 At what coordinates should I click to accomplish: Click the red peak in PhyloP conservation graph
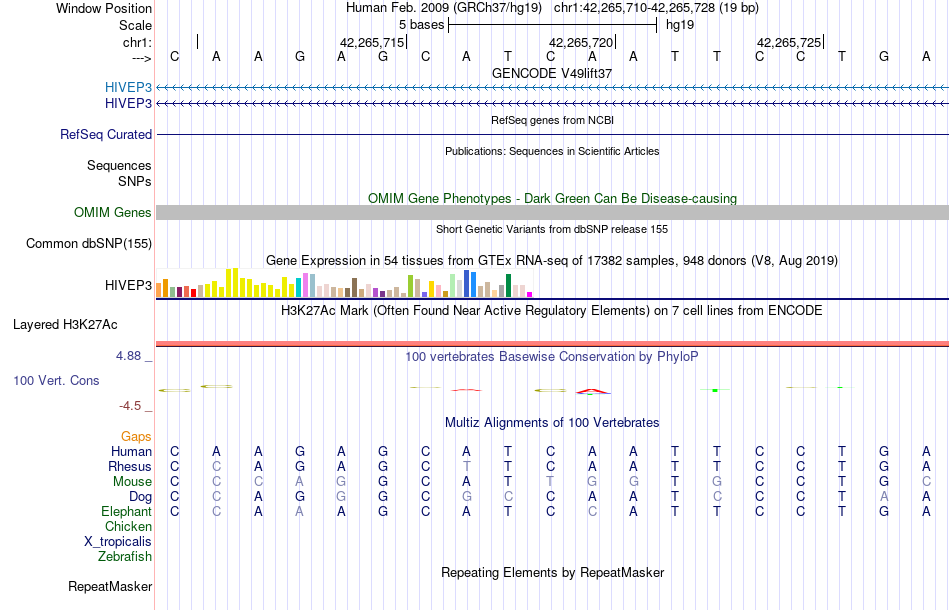593,391
